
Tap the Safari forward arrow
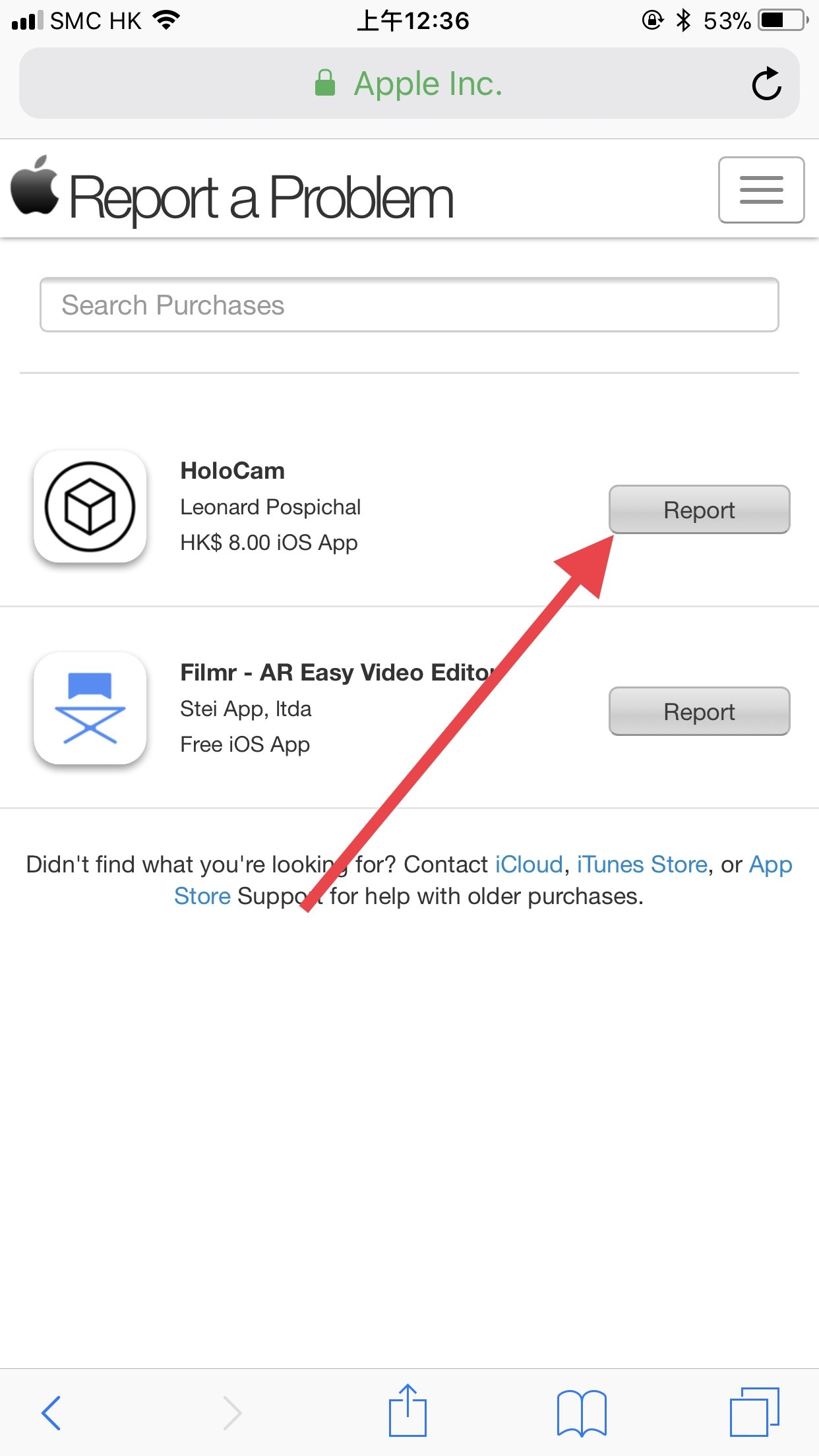coord(232,1412)
